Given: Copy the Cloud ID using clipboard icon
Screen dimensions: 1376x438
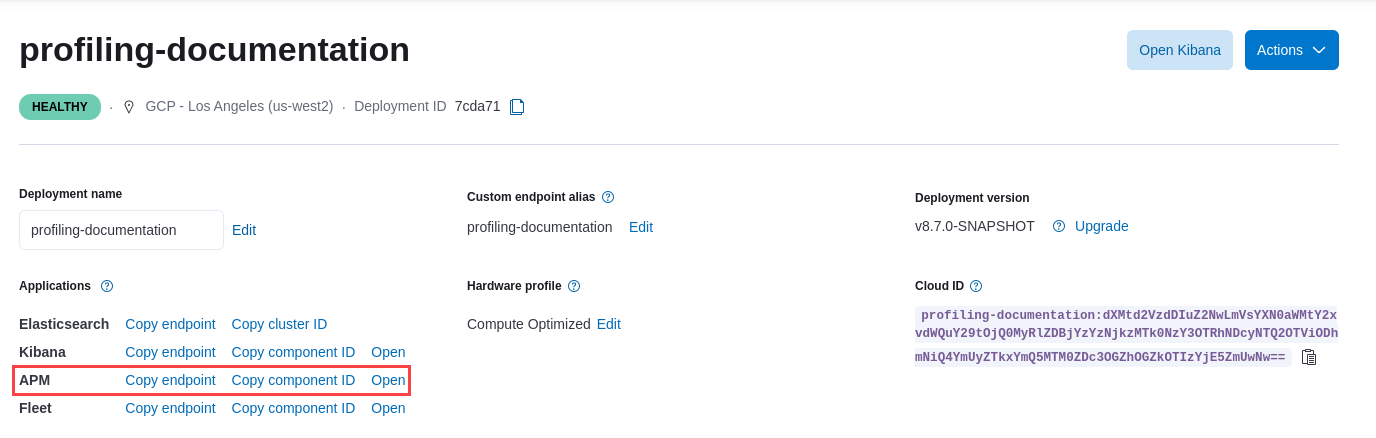Looking at the screenshot, I should [x=1309, y=357].
